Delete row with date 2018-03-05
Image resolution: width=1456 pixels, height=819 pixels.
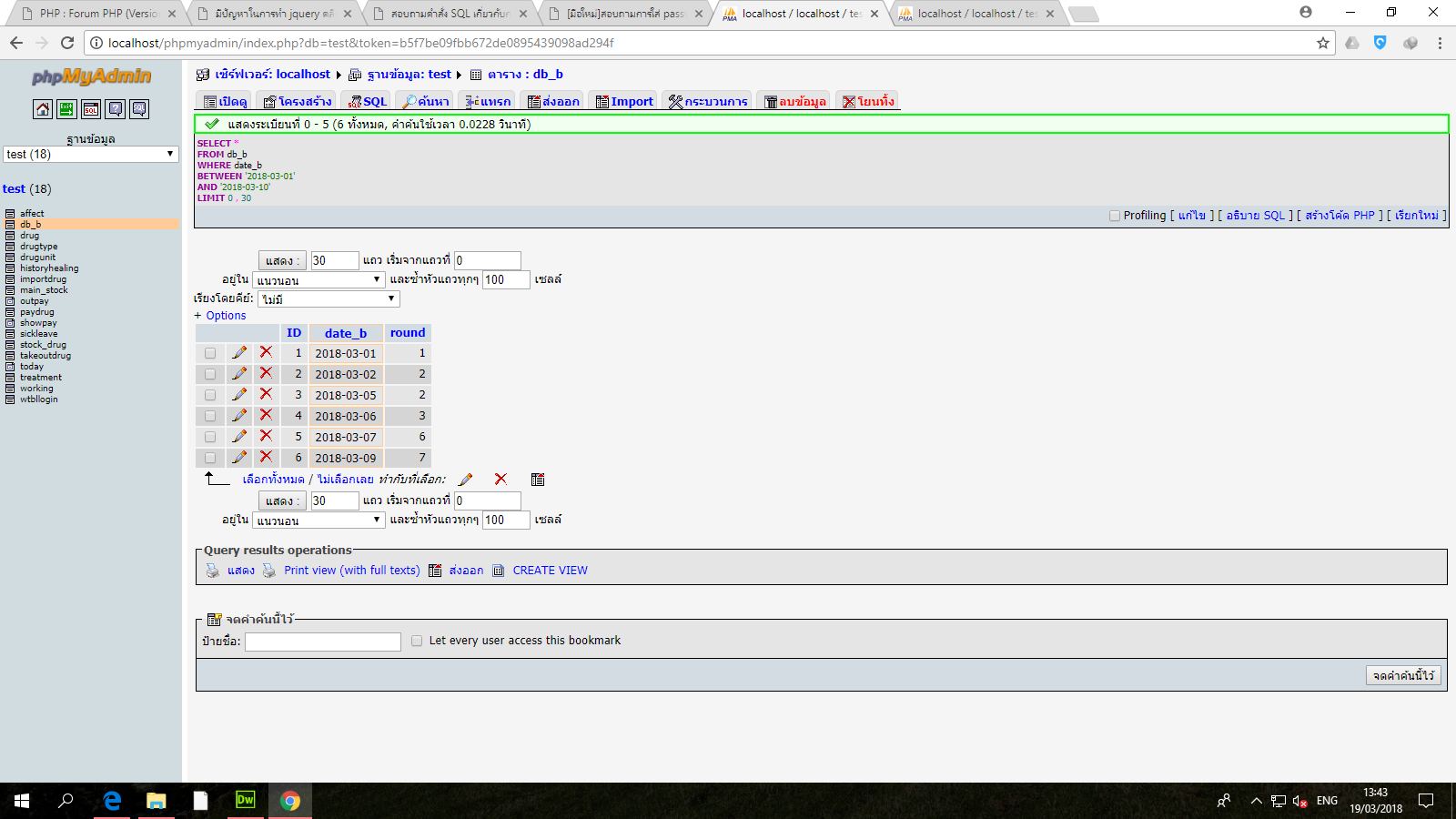(x=266, y=394)
